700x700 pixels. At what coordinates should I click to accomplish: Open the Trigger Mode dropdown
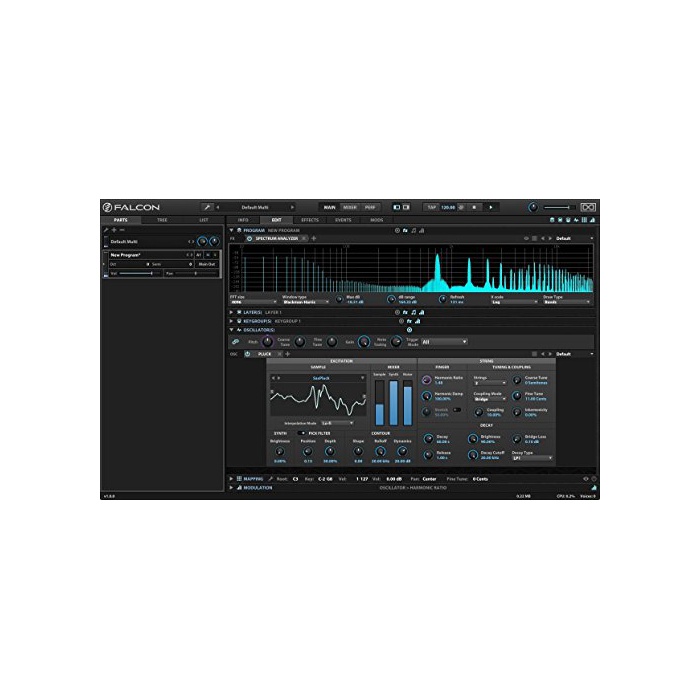(444, 341)
